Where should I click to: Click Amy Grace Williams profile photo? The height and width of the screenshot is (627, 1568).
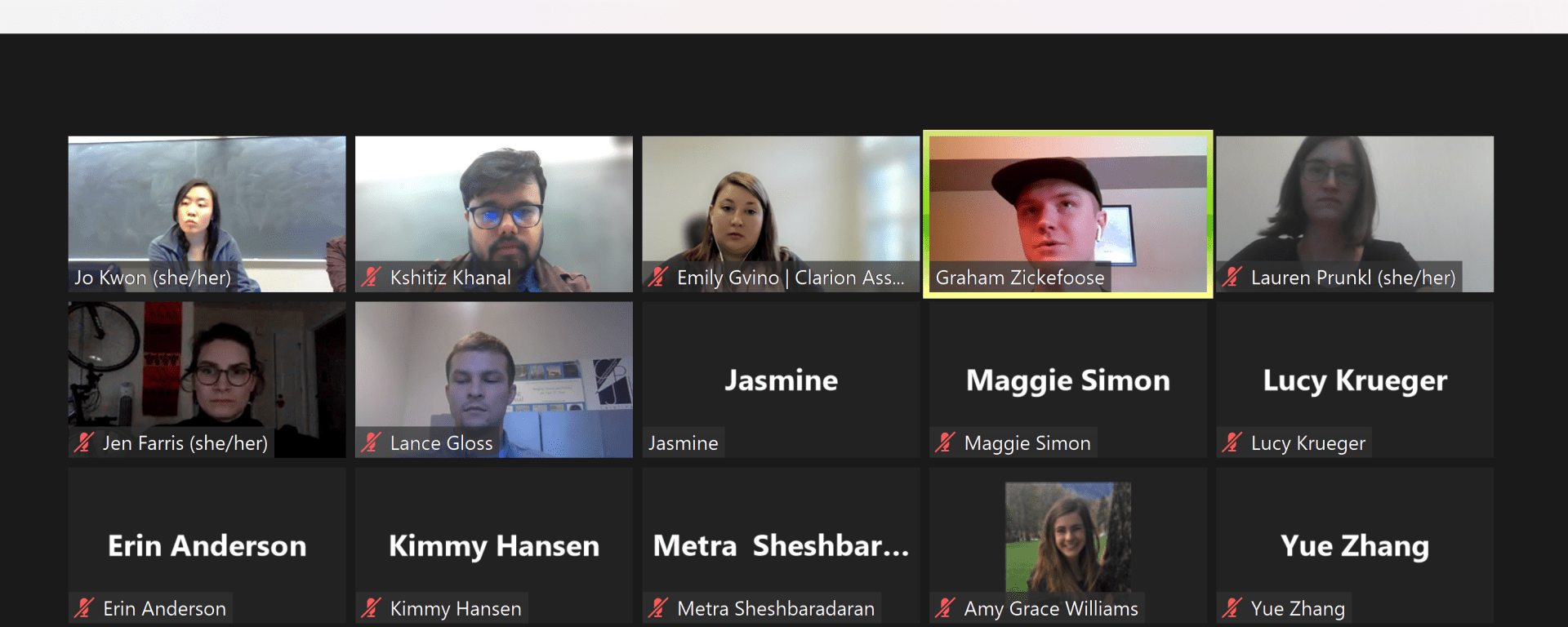(x=1068, y=537)
